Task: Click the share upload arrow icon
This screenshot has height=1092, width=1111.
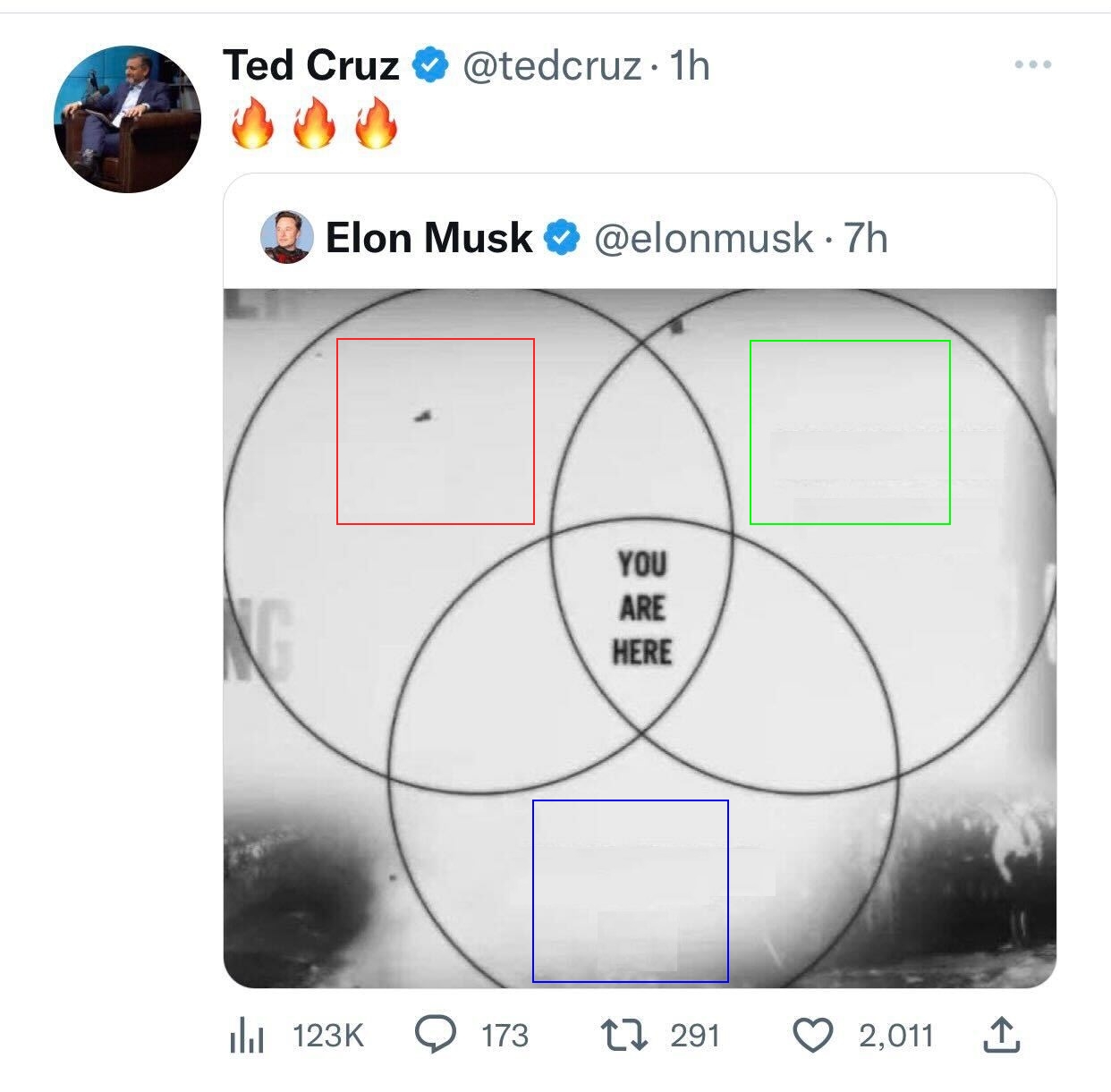Action: [x=1002, y=1035]
